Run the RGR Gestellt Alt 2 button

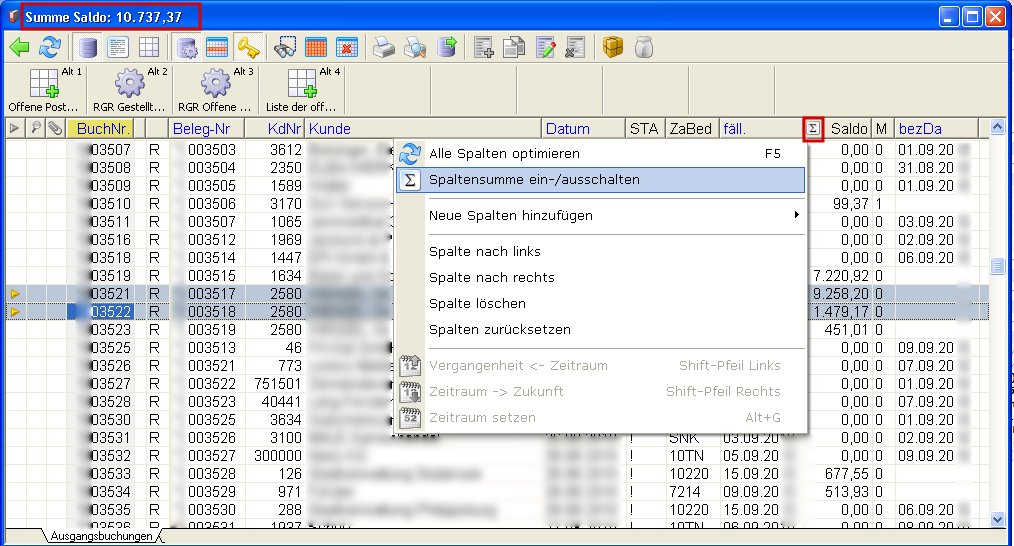130,89
